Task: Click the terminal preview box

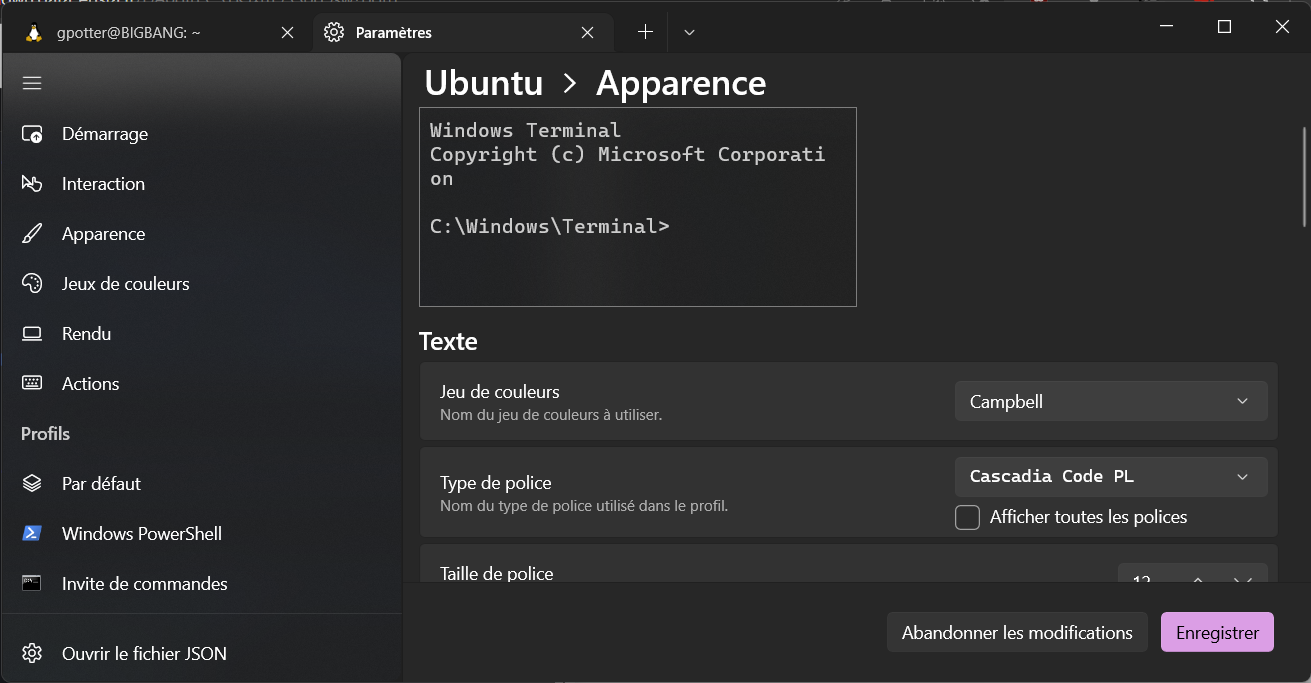Action: 638,206
